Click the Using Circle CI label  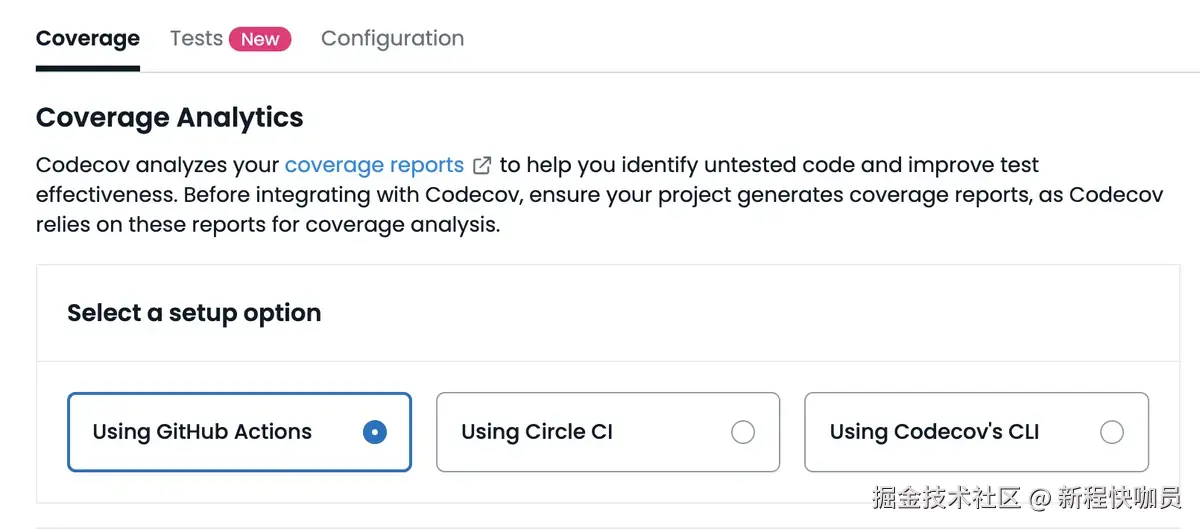[537, 432]
